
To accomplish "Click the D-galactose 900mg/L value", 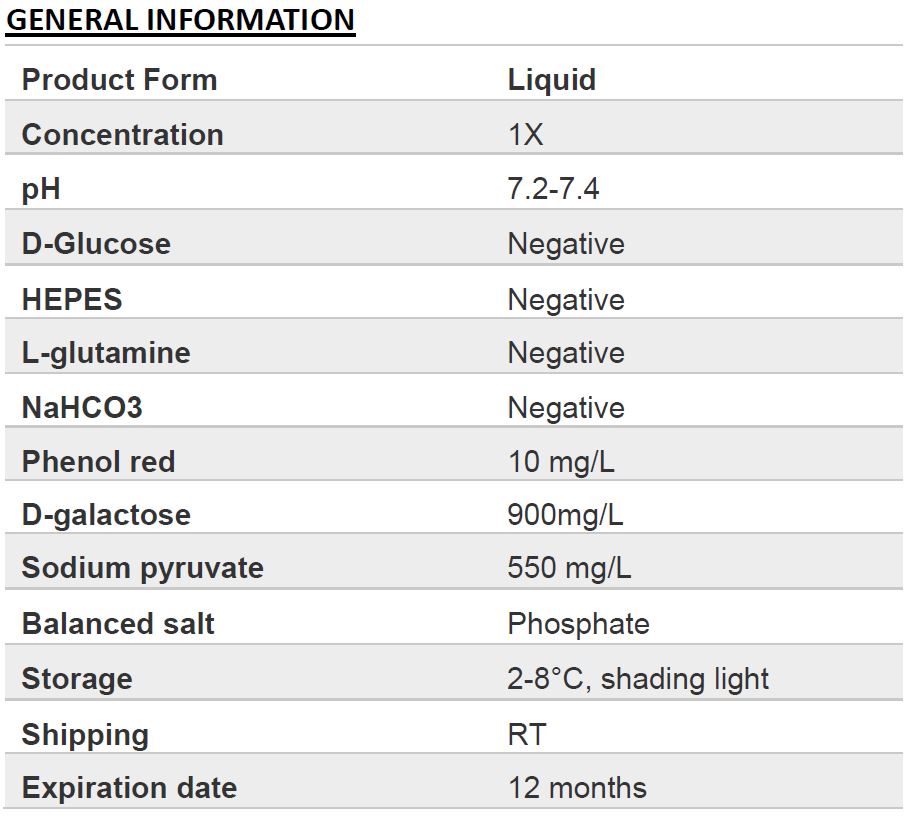I will click(565, 516).
